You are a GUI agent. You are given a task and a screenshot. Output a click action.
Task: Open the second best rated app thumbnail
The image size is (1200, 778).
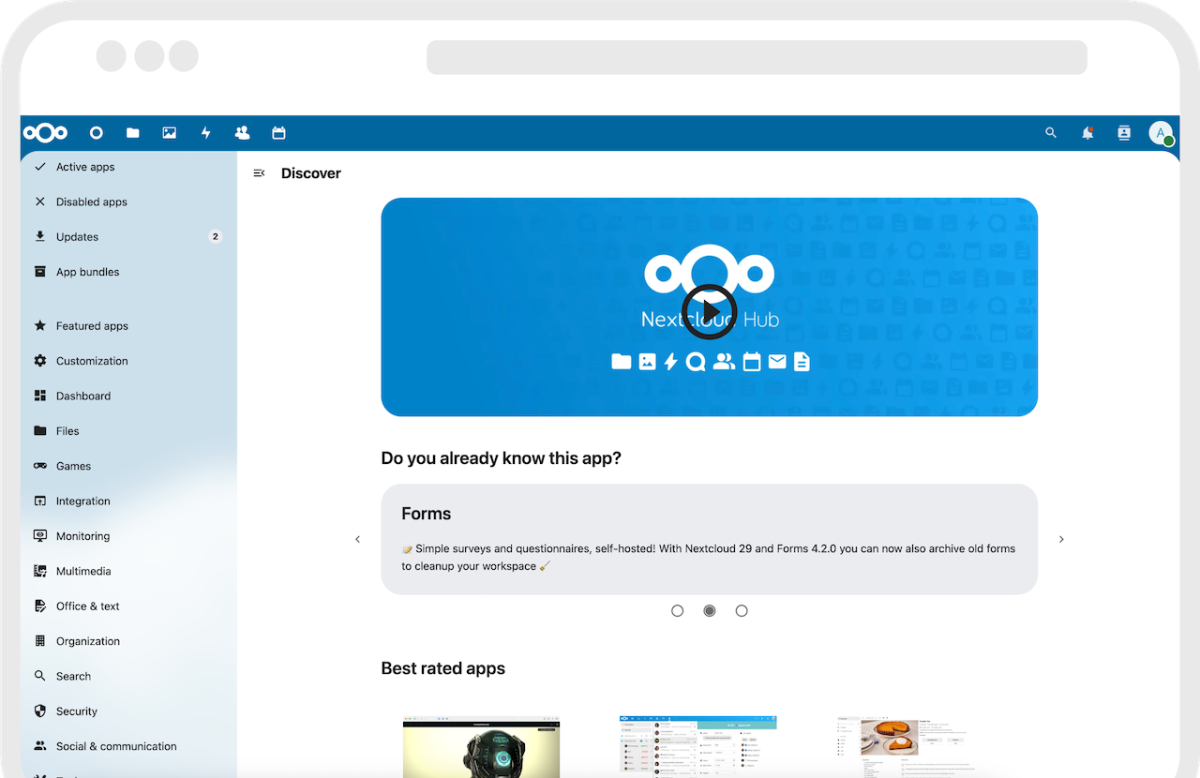[x=698, y=746]
